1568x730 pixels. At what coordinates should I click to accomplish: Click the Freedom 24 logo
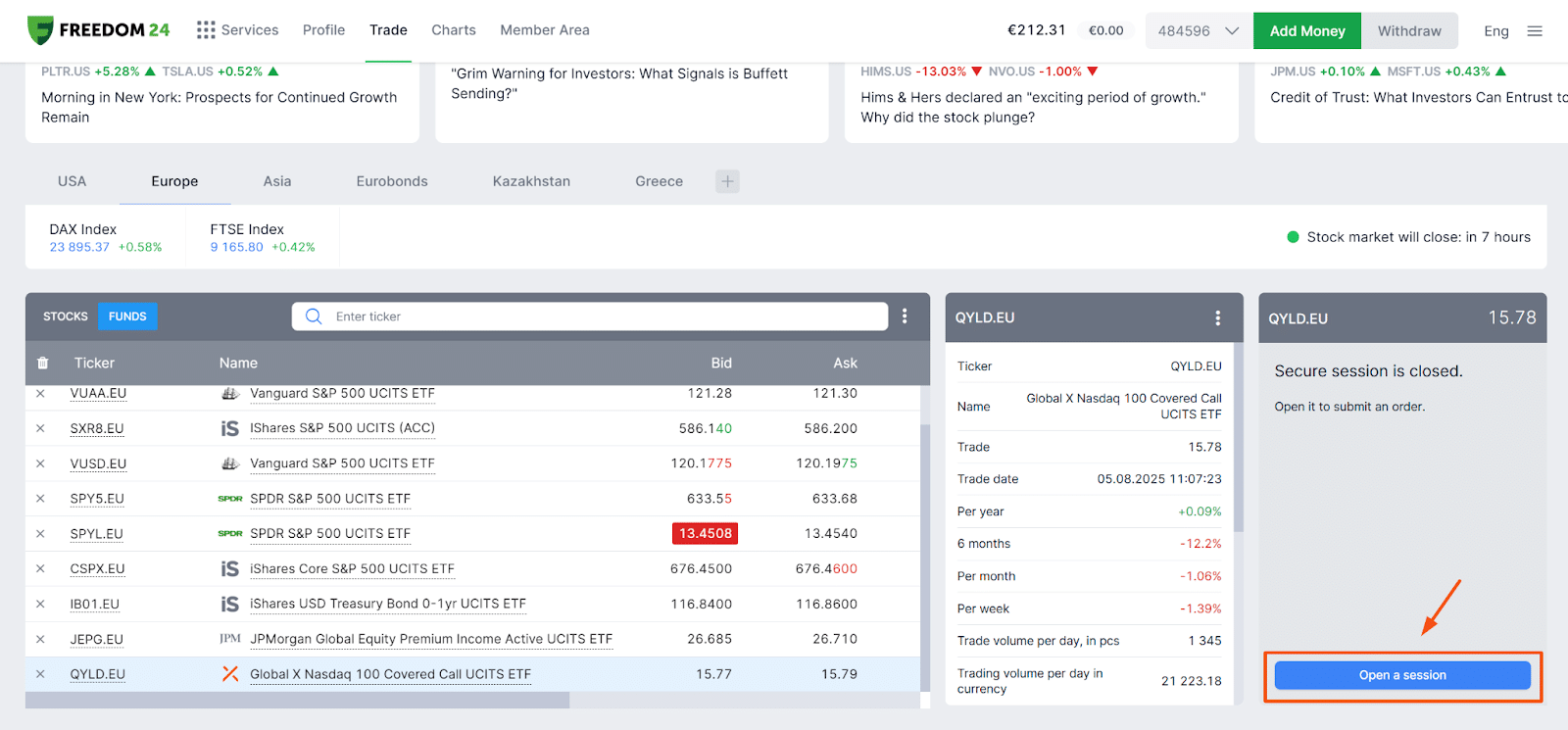pyautogui.click(x=98, y=30)
